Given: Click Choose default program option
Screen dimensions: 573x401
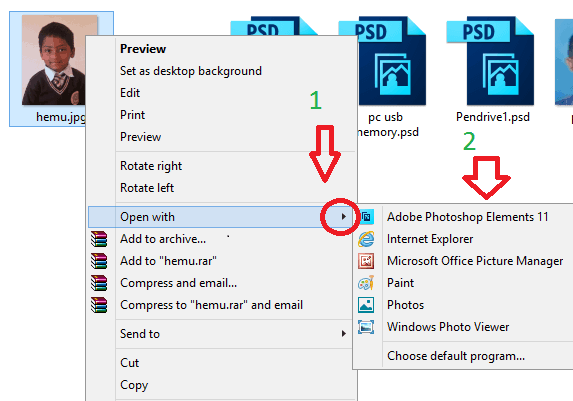Looking at the screenshot, I should (456, 356).
